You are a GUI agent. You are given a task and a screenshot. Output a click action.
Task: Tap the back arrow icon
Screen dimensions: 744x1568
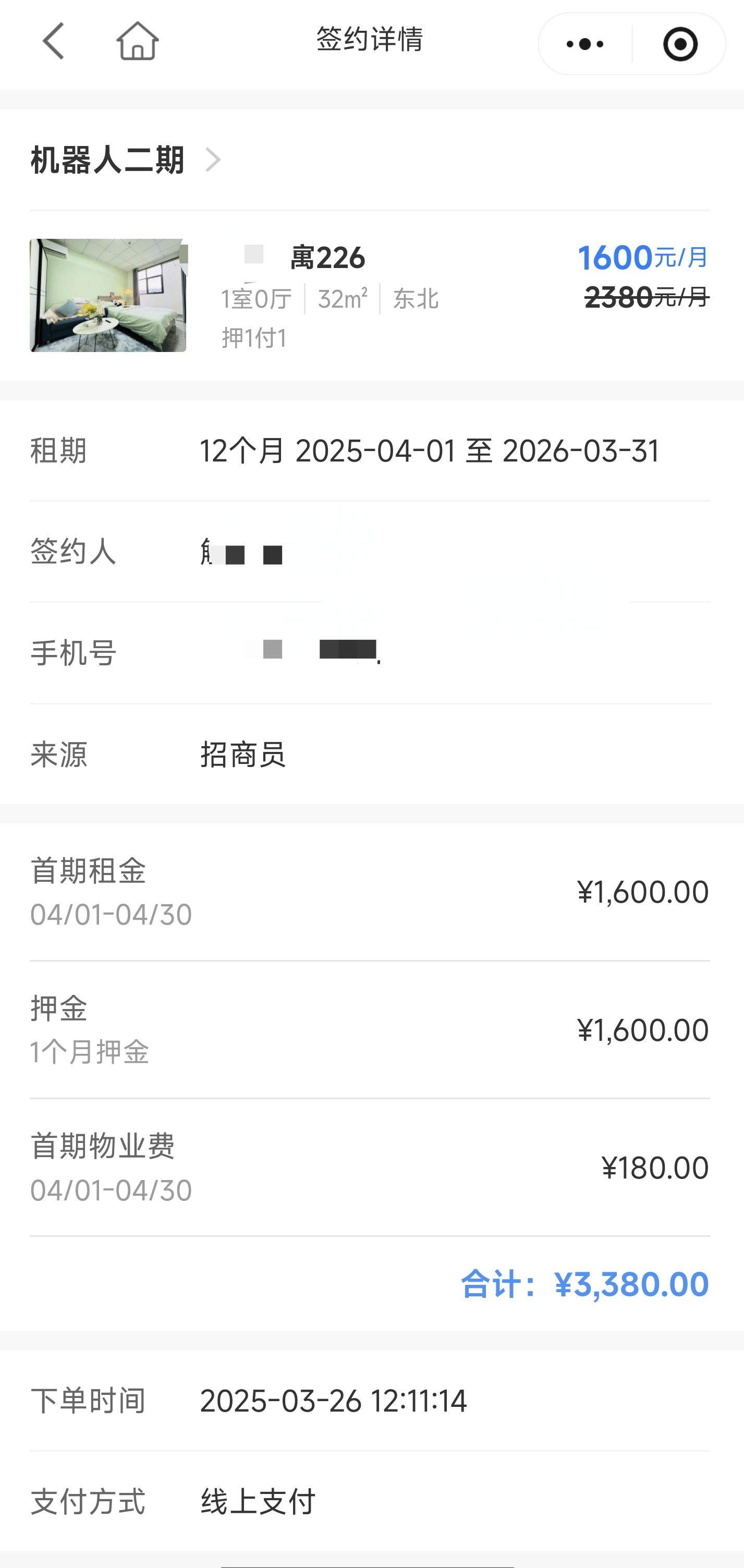[54, 41]
